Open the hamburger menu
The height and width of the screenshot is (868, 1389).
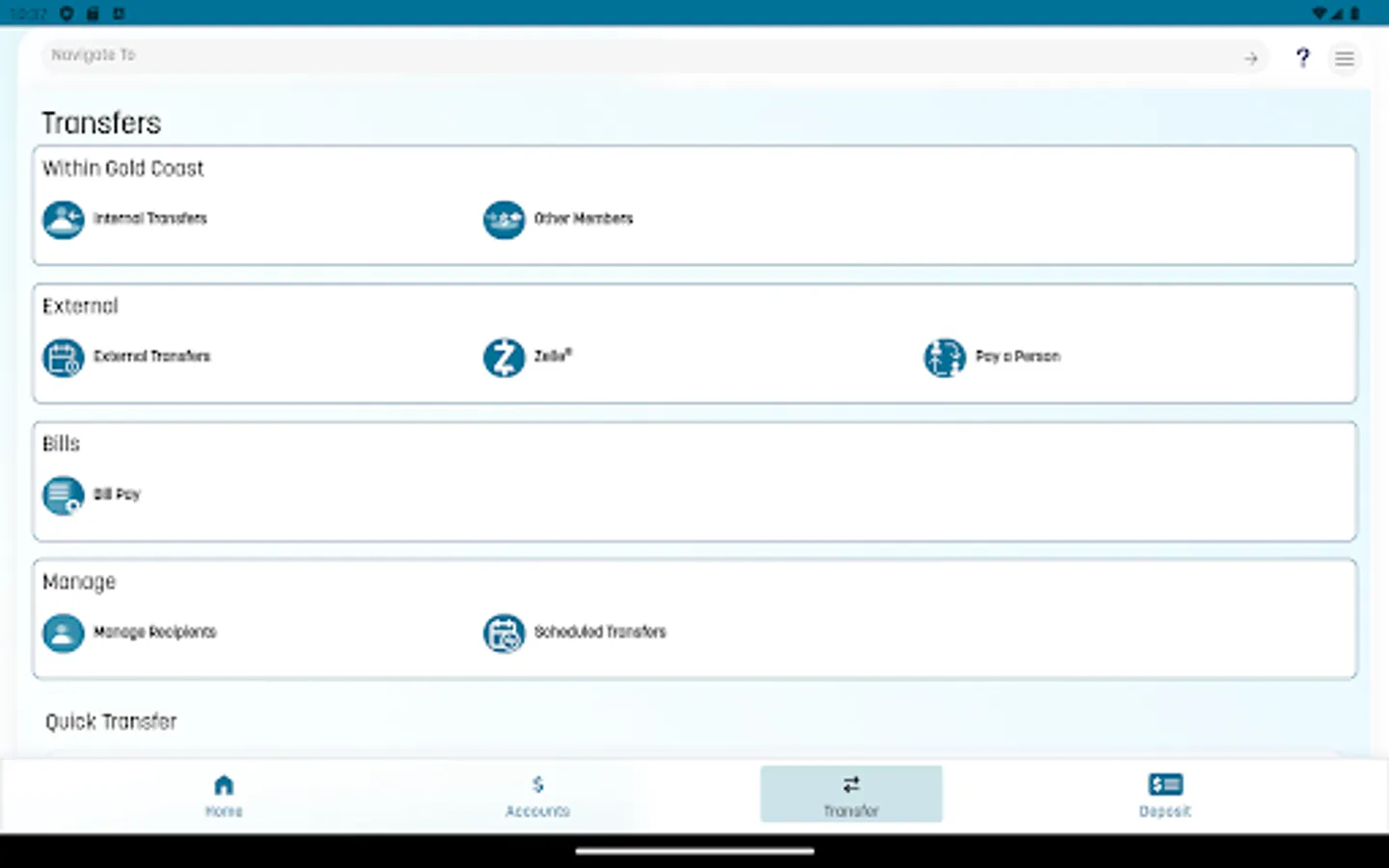(1345, 58)
